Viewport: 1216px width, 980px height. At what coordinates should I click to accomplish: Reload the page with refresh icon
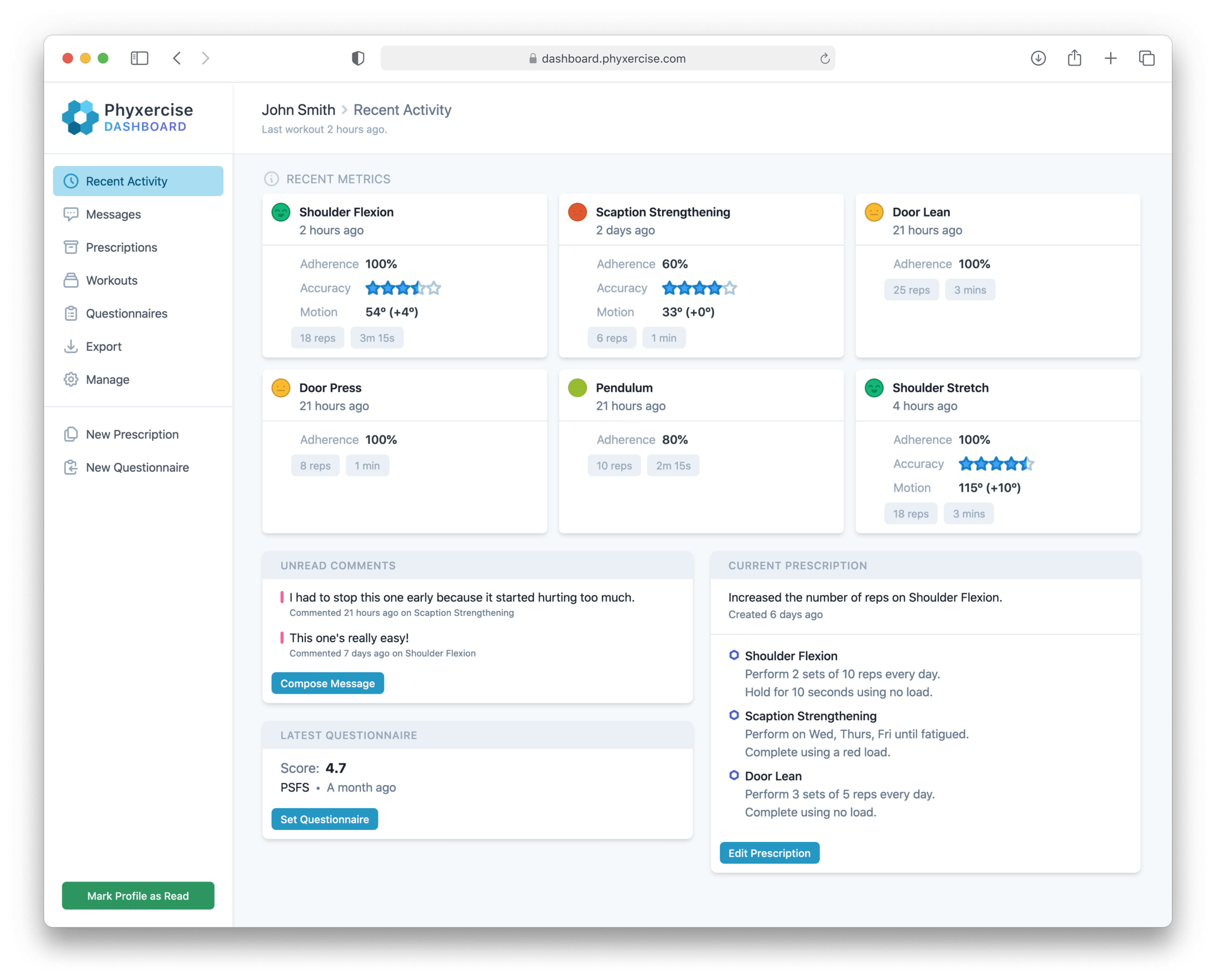[824, 59]
